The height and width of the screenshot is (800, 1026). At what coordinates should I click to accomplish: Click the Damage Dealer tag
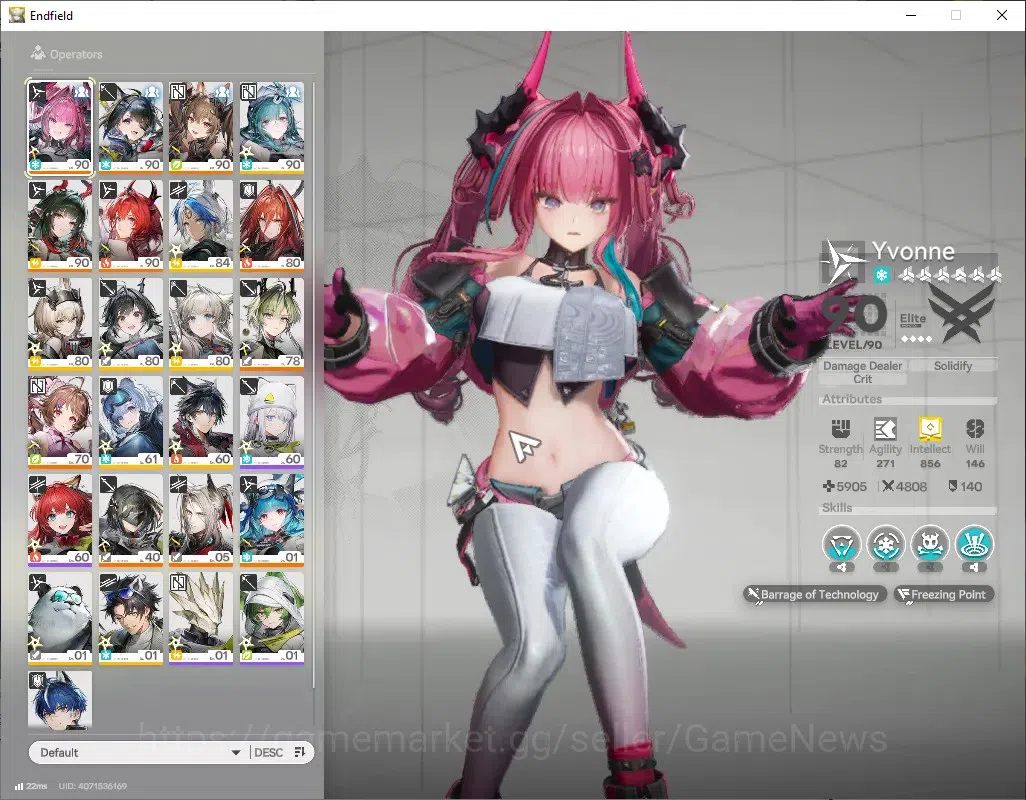coord(862,366)
